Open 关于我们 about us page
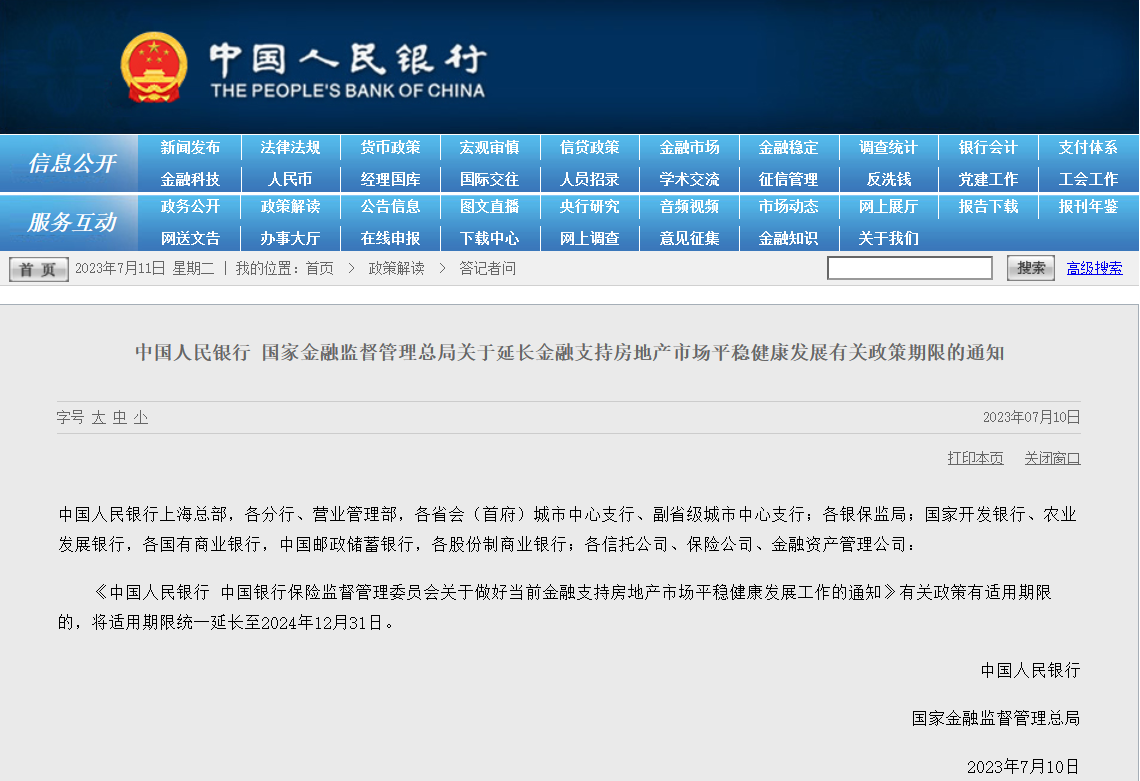The width and height of the screenshot is (1140, 781). 888,238
